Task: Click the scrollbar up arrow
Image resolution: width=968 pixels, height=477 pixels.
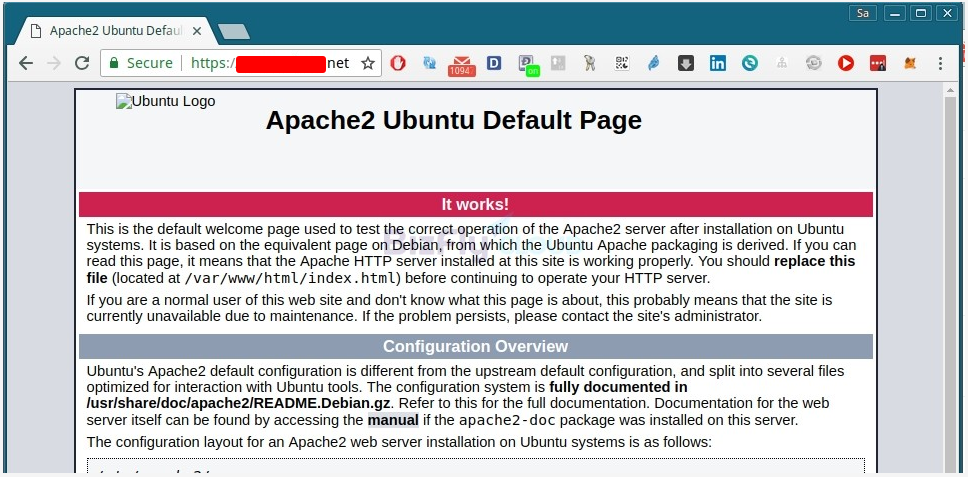Action: 951,91
